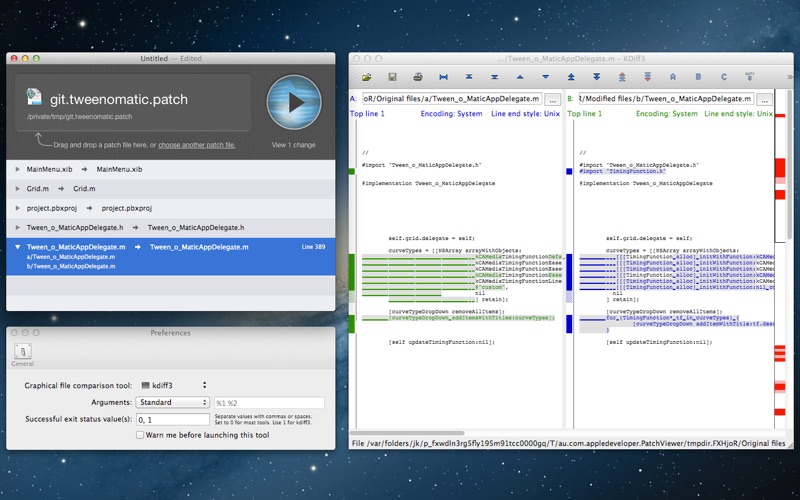Click file B path input field
Screen dimensions: 800x500
(x=666, y=98)
